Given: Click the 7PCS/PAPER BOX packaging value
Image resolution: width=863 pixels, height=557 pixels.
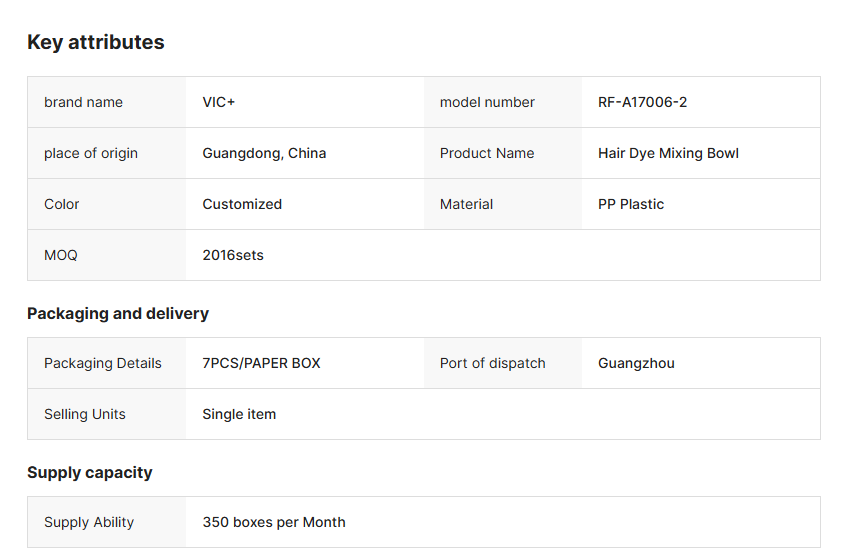Looking at the screenshot, I should pos(261,363).
